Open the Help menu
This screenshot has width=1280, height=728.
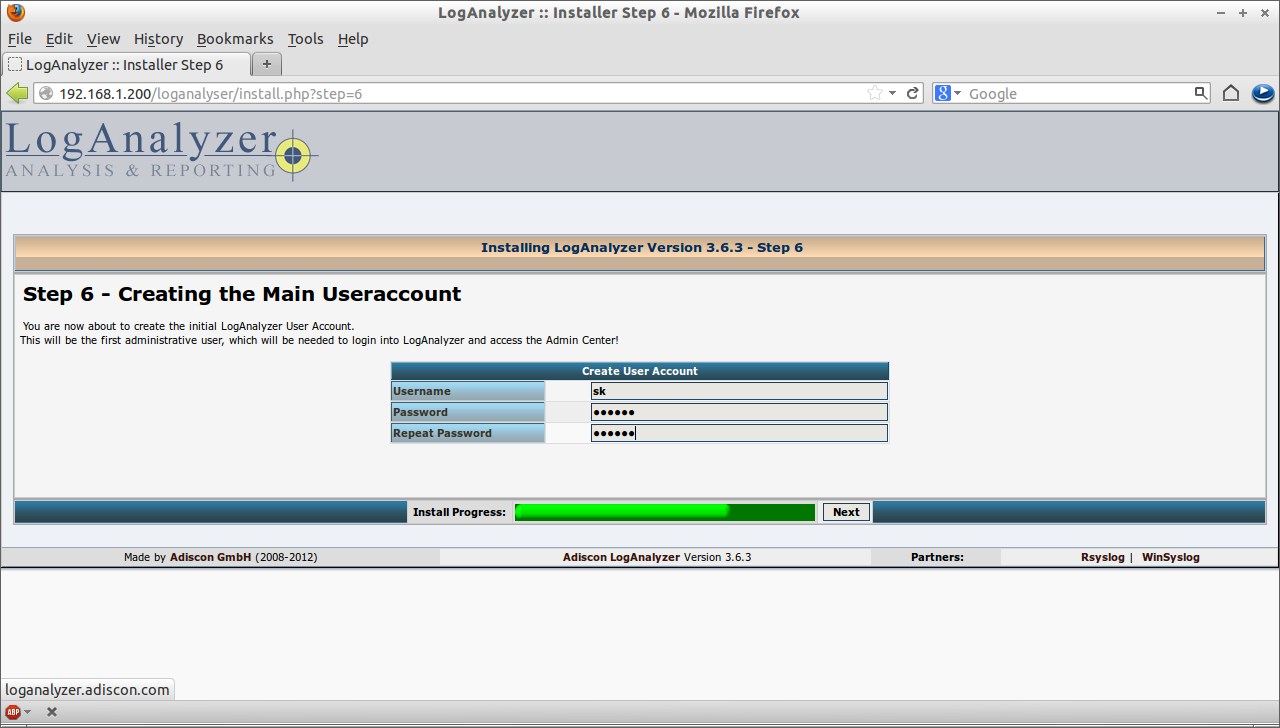tap(353, 39)
